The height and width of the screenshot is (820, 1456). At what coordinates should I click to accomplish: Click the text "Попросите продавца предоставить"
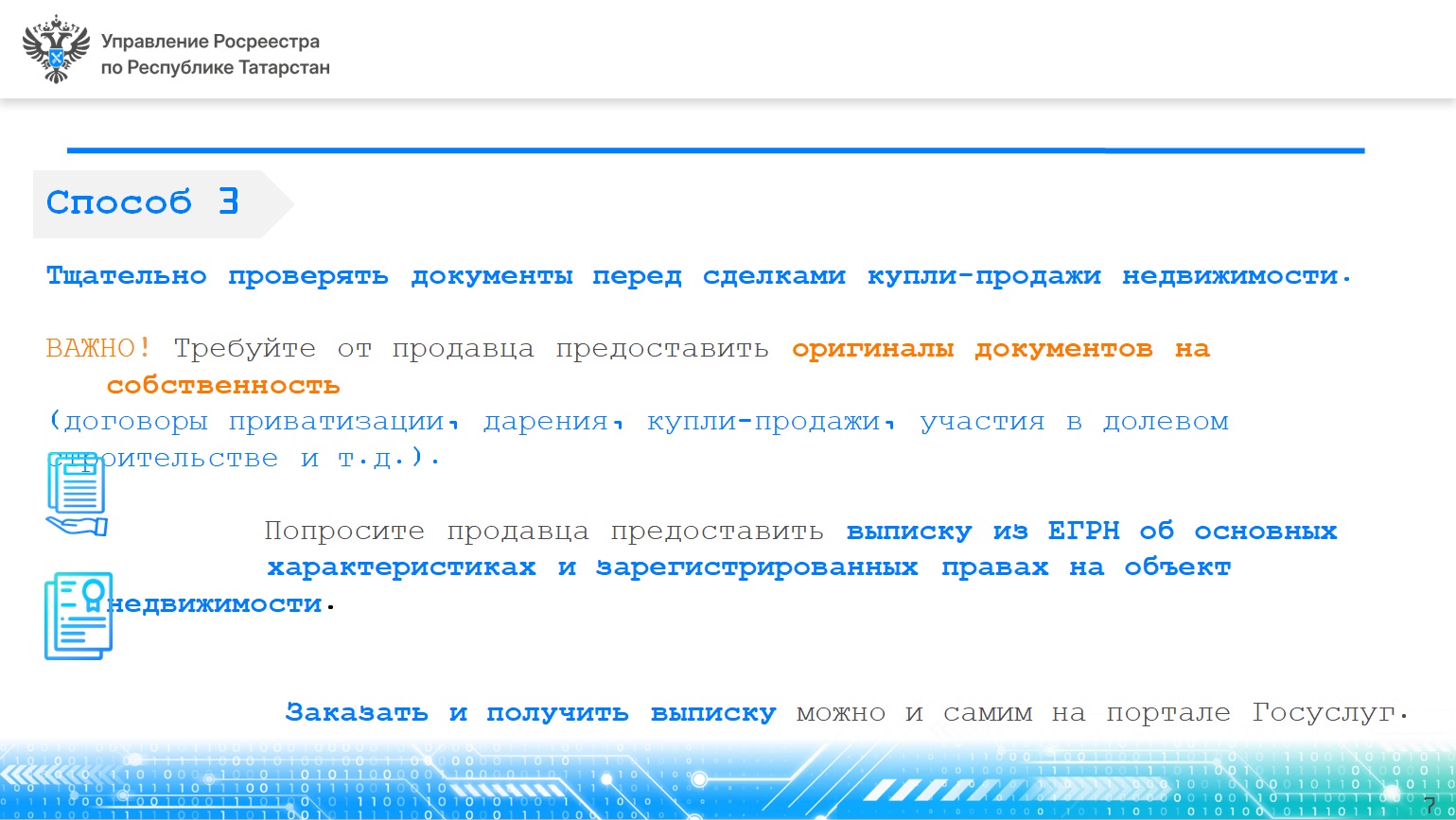544,532
